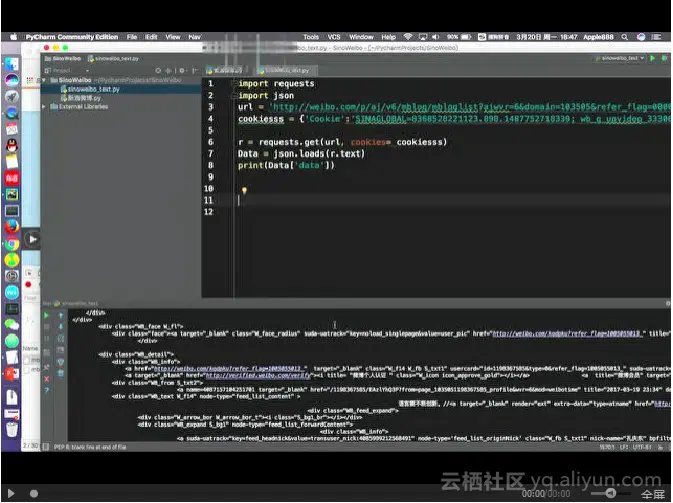Click the video progress bar knob
673x503 pixels.
click(34, 494)
